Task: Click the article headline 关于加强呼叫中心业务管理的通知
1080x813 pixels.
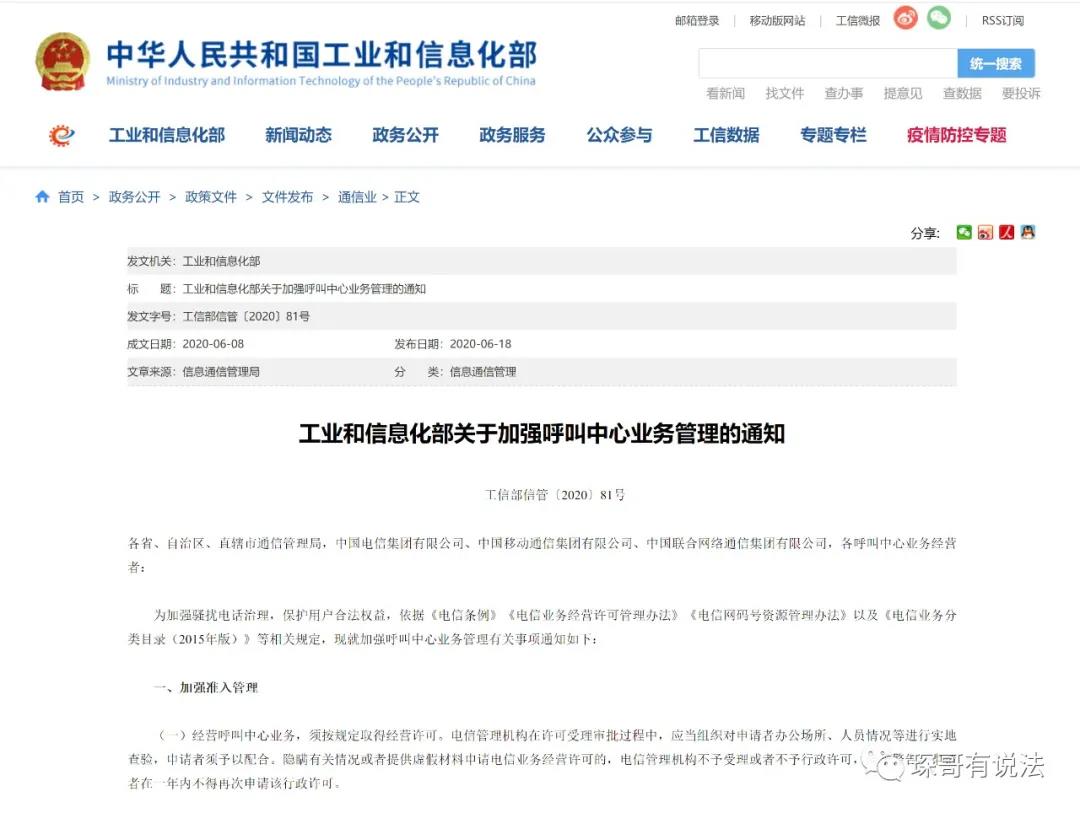Action: [x=542, y=433]
